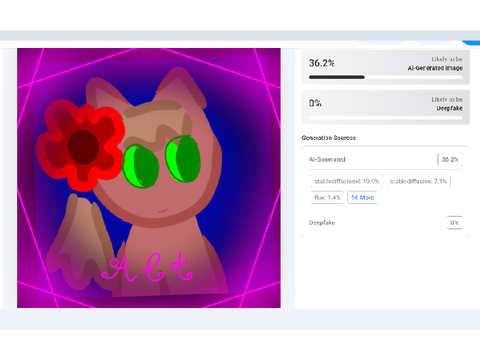Click the 'Likely to be Deepfake' card label
The image size is (480, 360).
447,104
